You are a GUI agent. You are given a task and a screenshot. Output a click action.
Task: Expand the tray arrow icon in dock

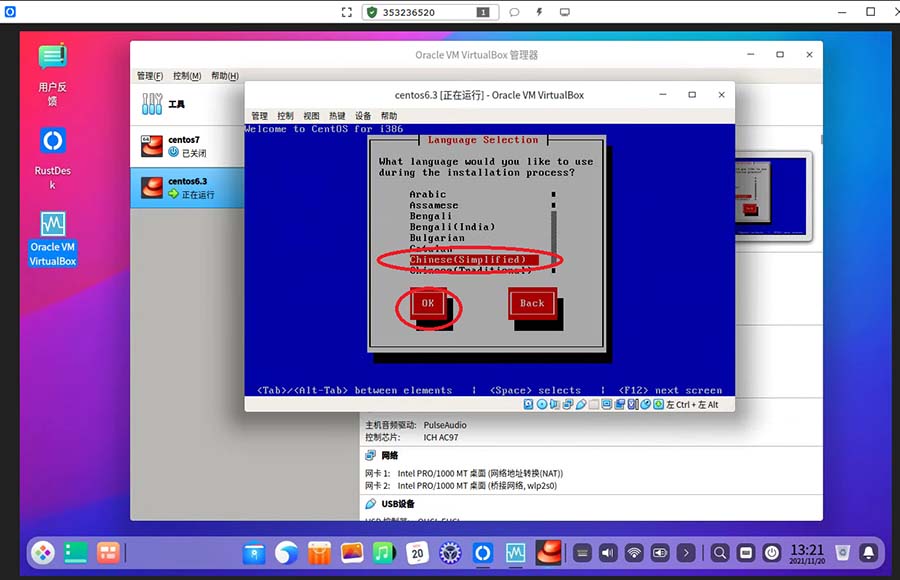(x=686, y=553)
